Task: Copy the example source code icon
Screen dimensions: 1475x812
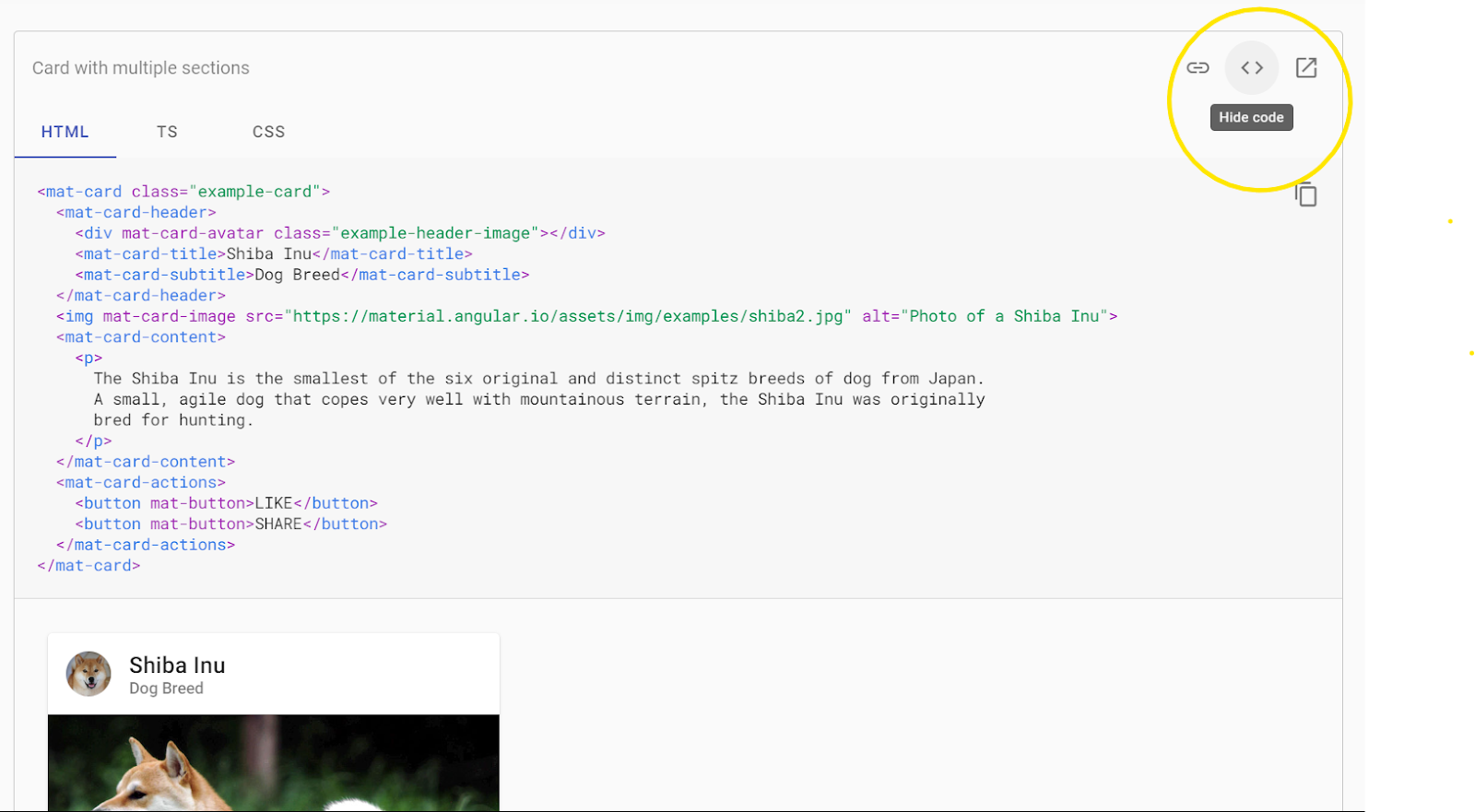Action: tap(1306, 194)
